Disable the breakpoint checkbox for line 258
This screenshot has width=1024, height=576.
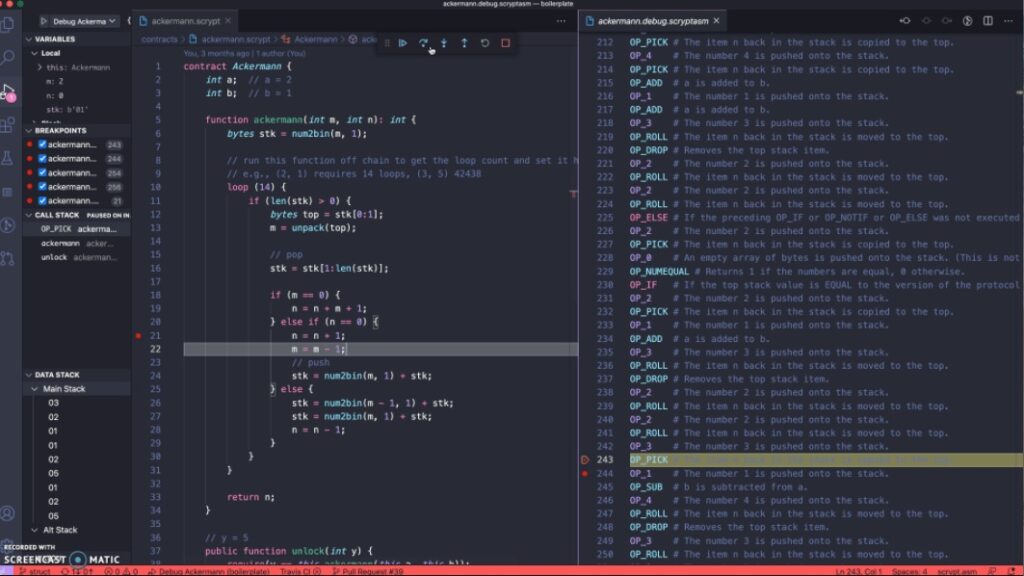coord(42,186)
